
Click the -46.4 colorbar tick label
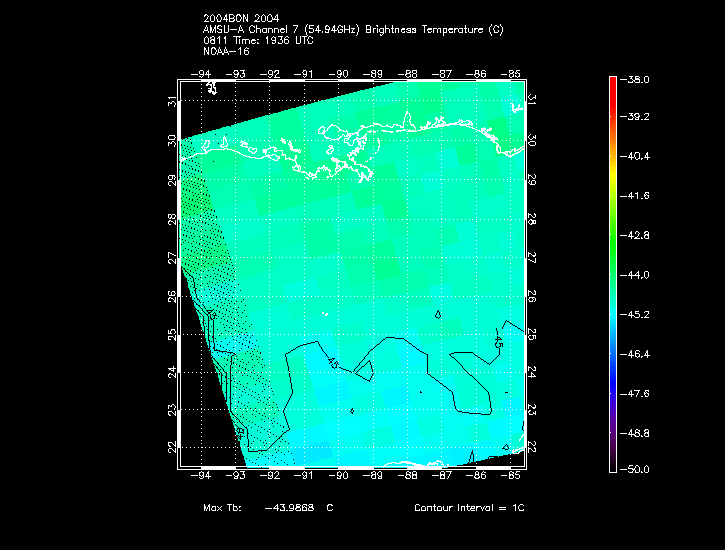pyautogui.click(x=638, y=353)
